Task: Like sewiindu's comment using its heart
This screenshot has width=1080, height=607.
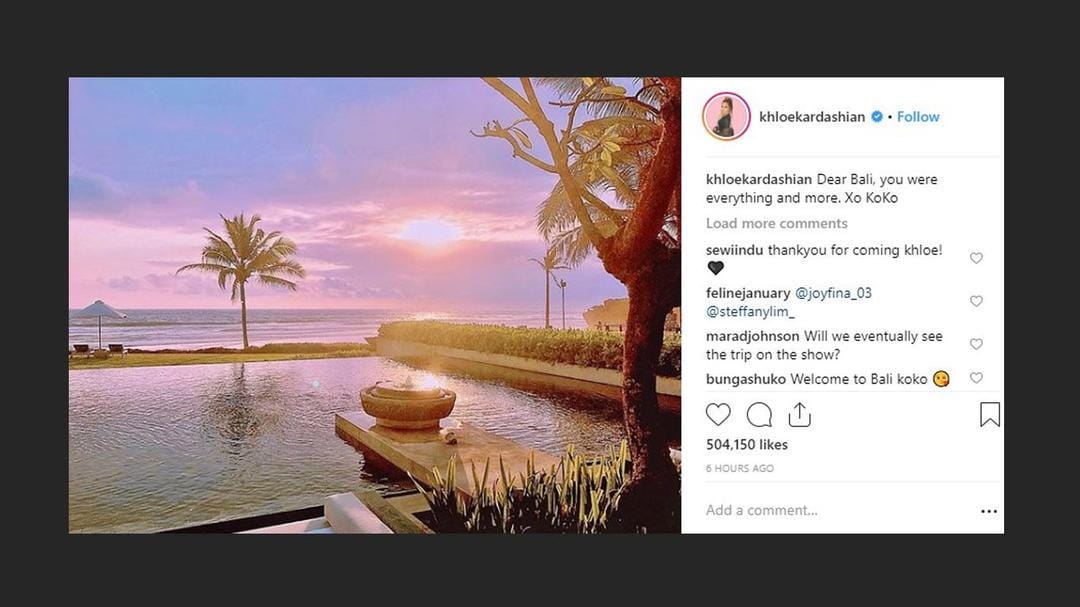Action: tap(976, 258)
